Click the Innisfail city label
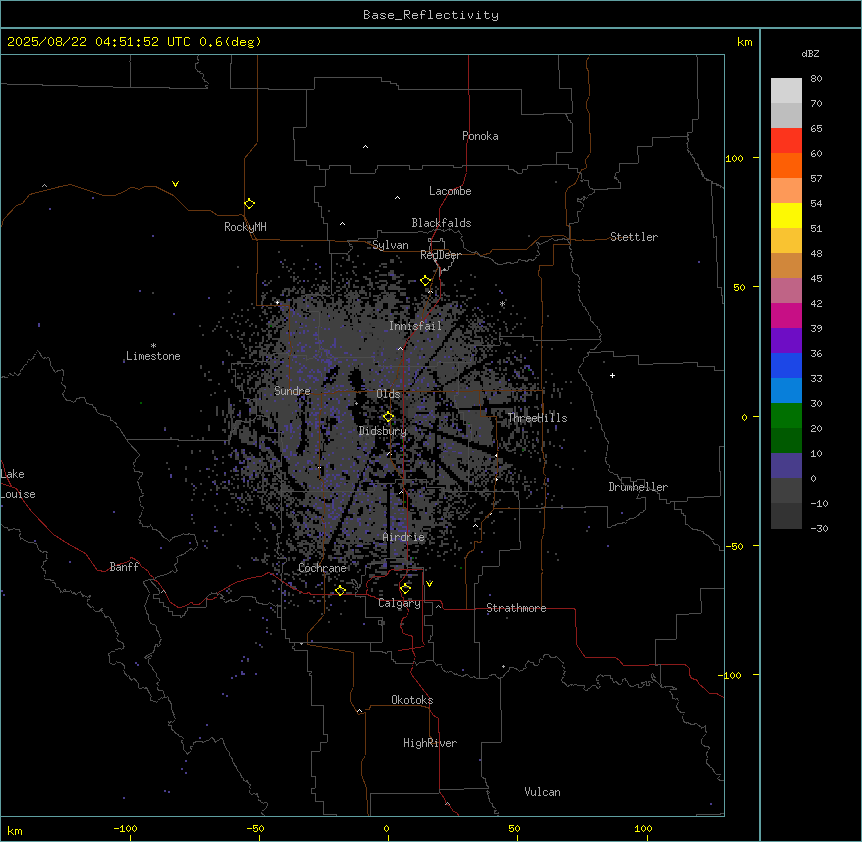 click(416, 326)
